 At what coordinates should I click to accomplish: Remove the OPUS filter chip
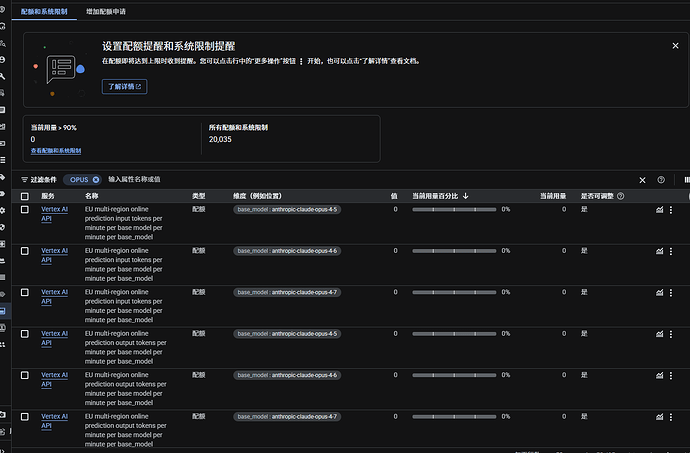coord(95,180)
